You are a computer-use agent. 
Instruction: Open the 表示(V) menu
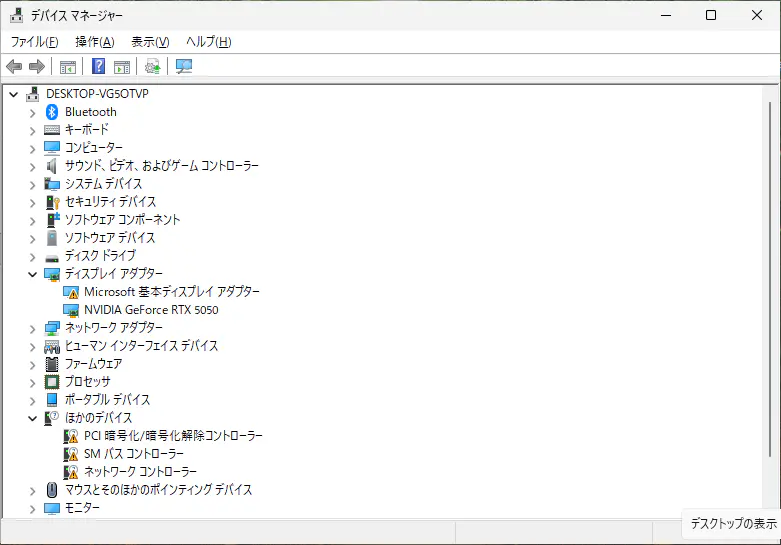pyautogui.click(x=150, y=42)
